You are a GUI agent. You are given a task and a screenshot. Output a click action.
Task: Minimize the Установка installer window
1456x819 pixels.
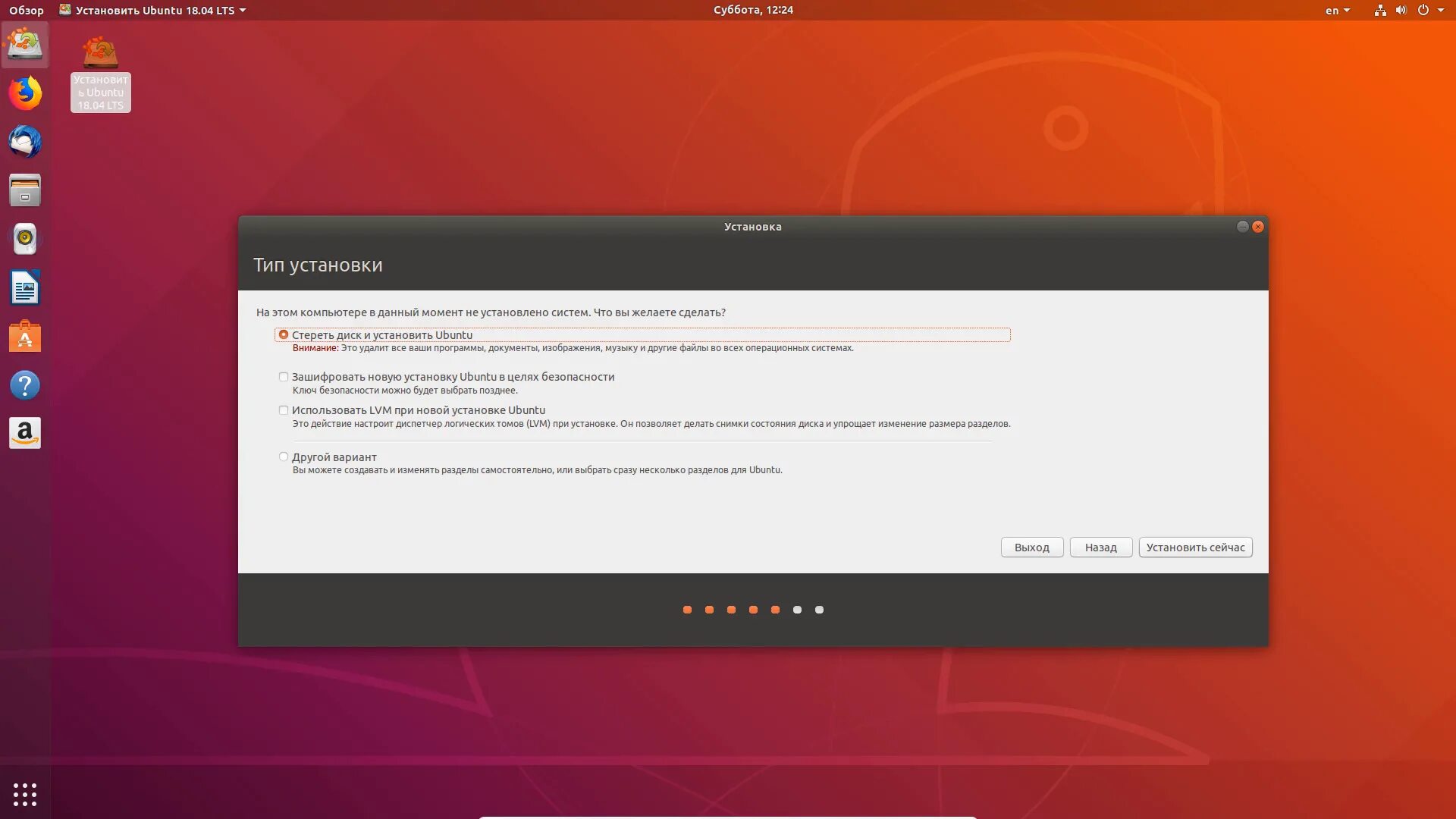(1242, 227)
